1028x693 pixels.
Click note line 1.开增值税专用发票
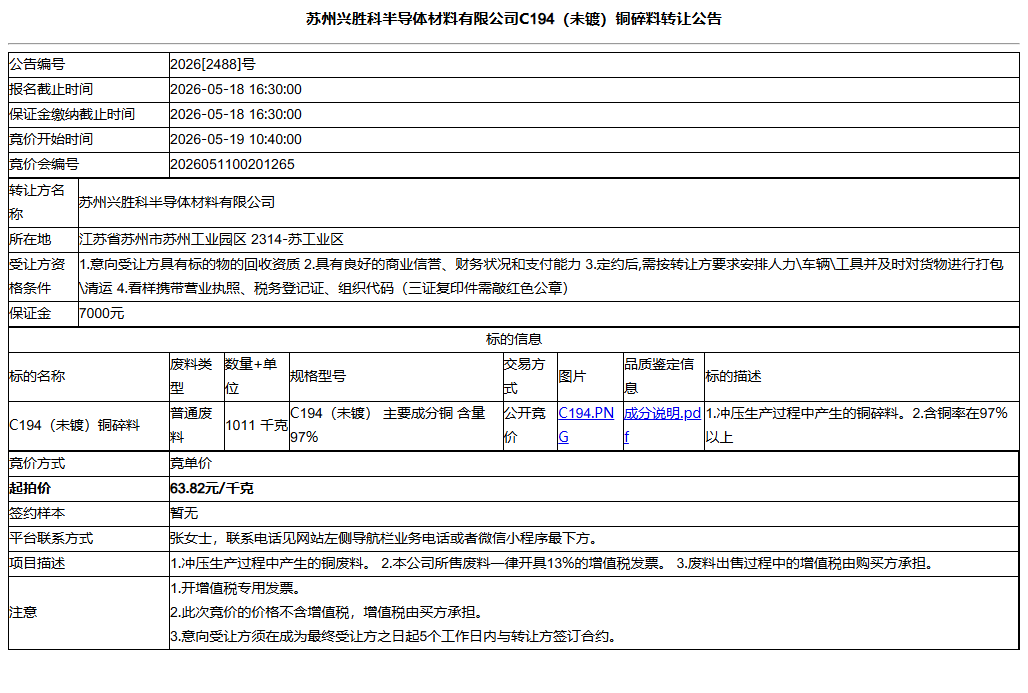(x=236, y=589)
